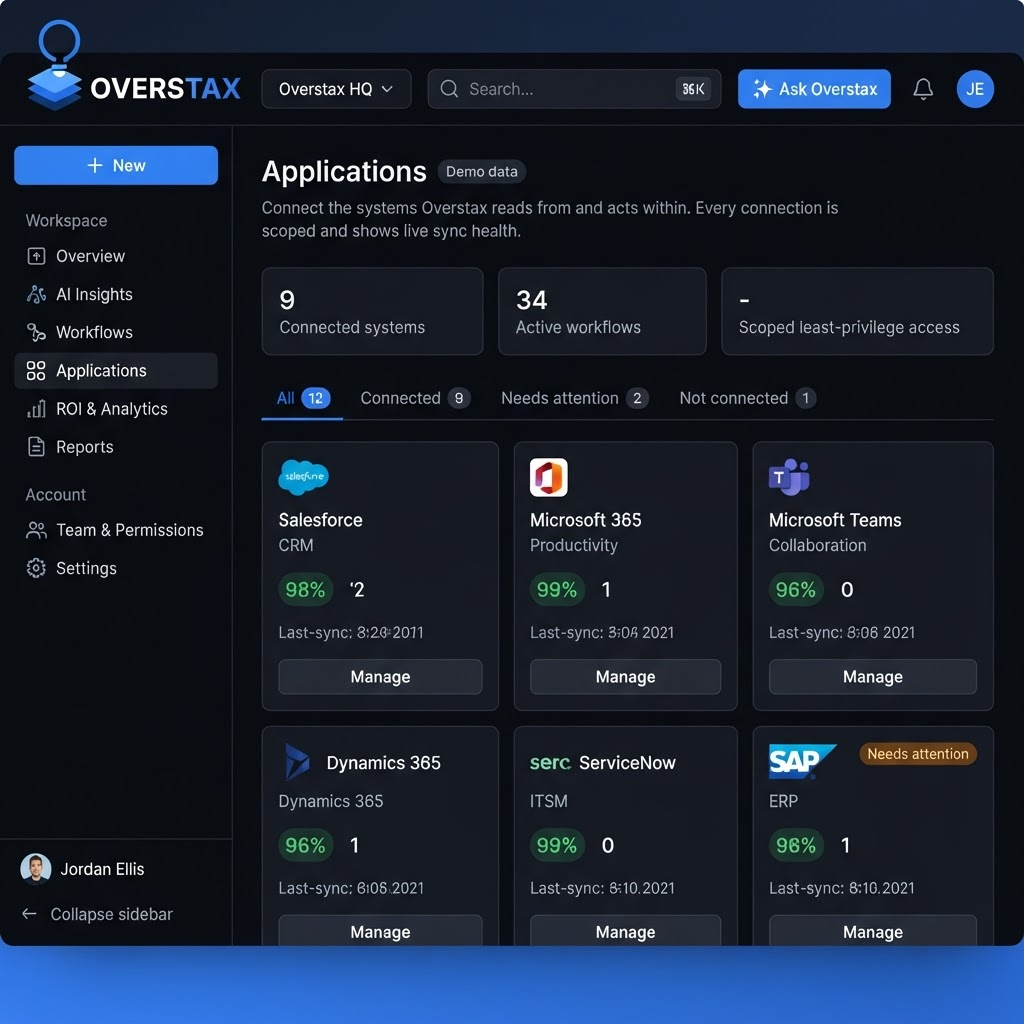Click the Applications grid icon

(x=36, y=371)
